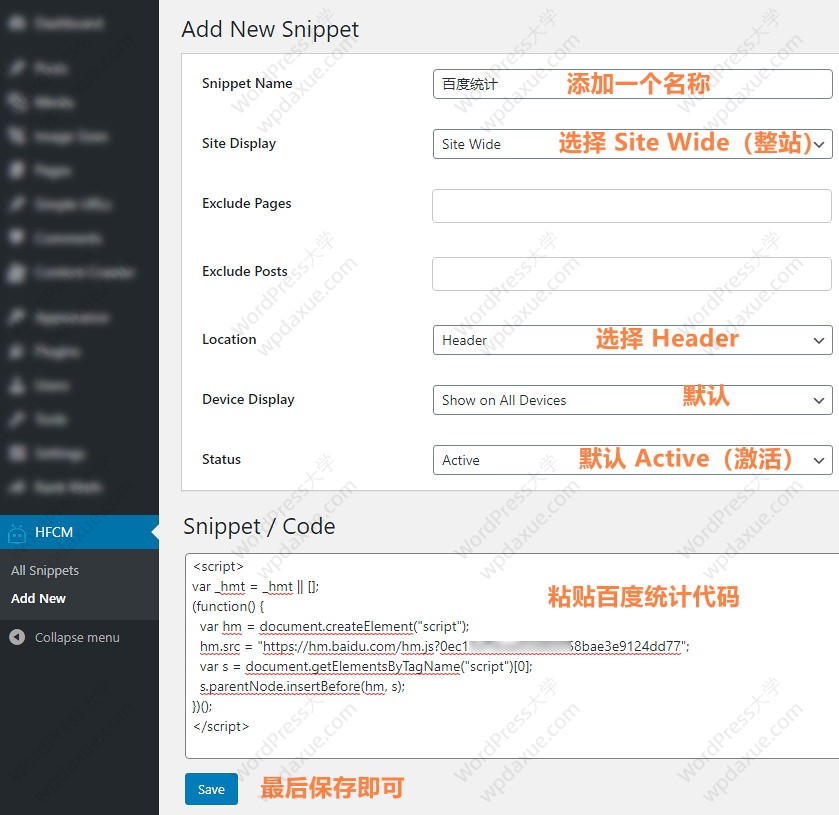This screenshot has width=839, height=815.
Task: Click the "Snippet Name" label
Action: 247,83
